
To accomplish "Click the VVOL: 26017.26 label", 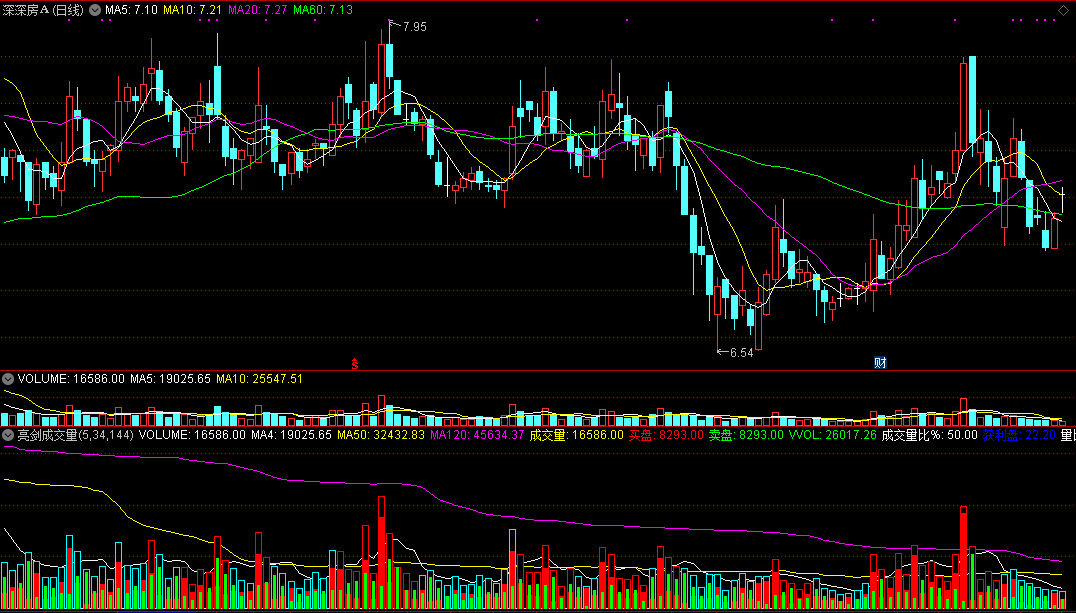I will pos(832,435).
